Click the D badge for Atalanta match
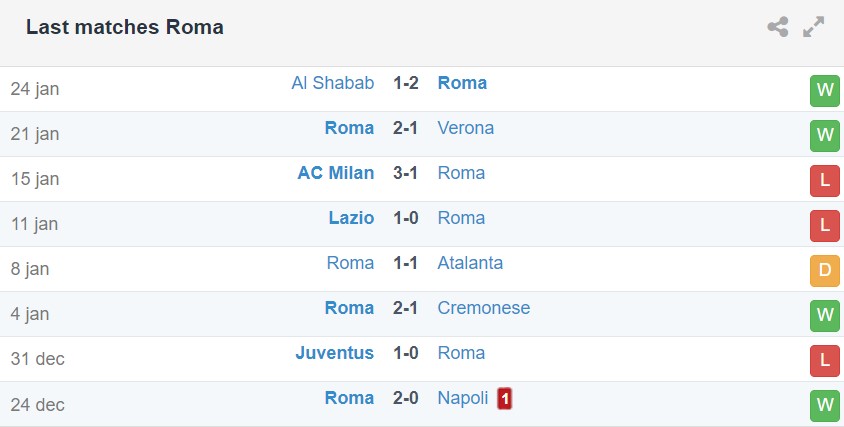 824,270
